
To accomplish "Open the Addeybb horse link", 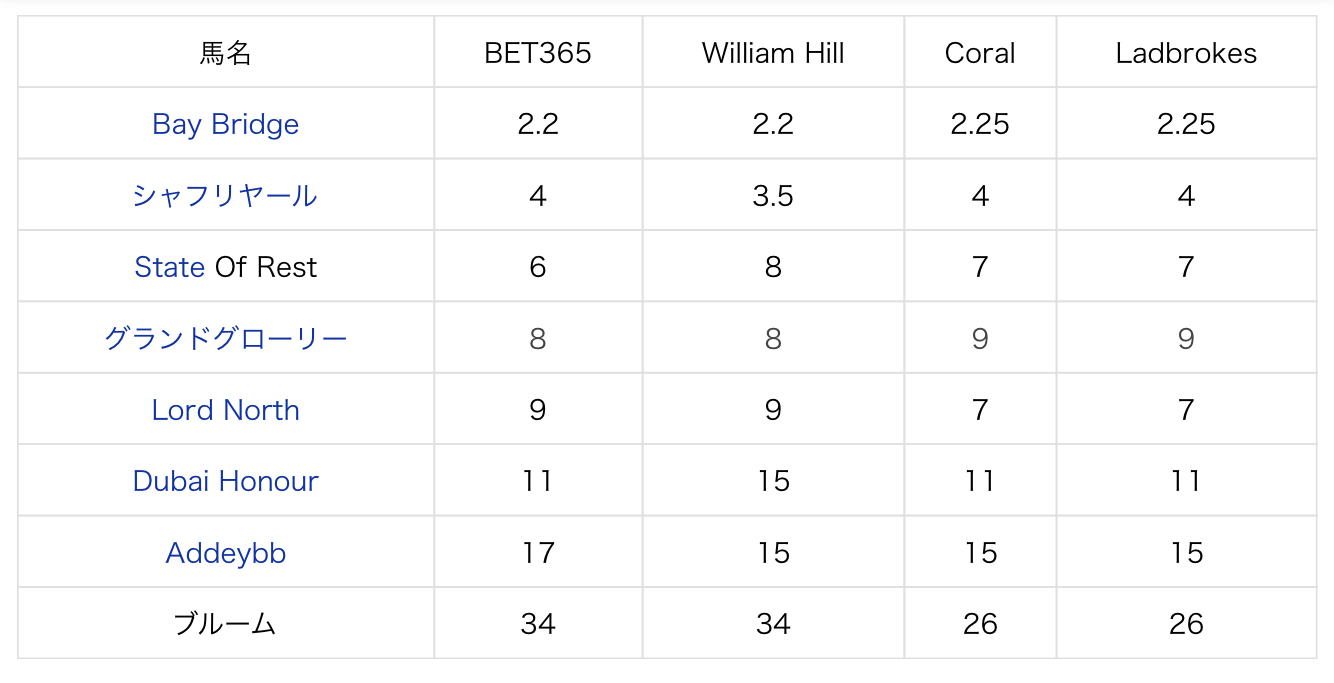I will click(x=225, y=553).
